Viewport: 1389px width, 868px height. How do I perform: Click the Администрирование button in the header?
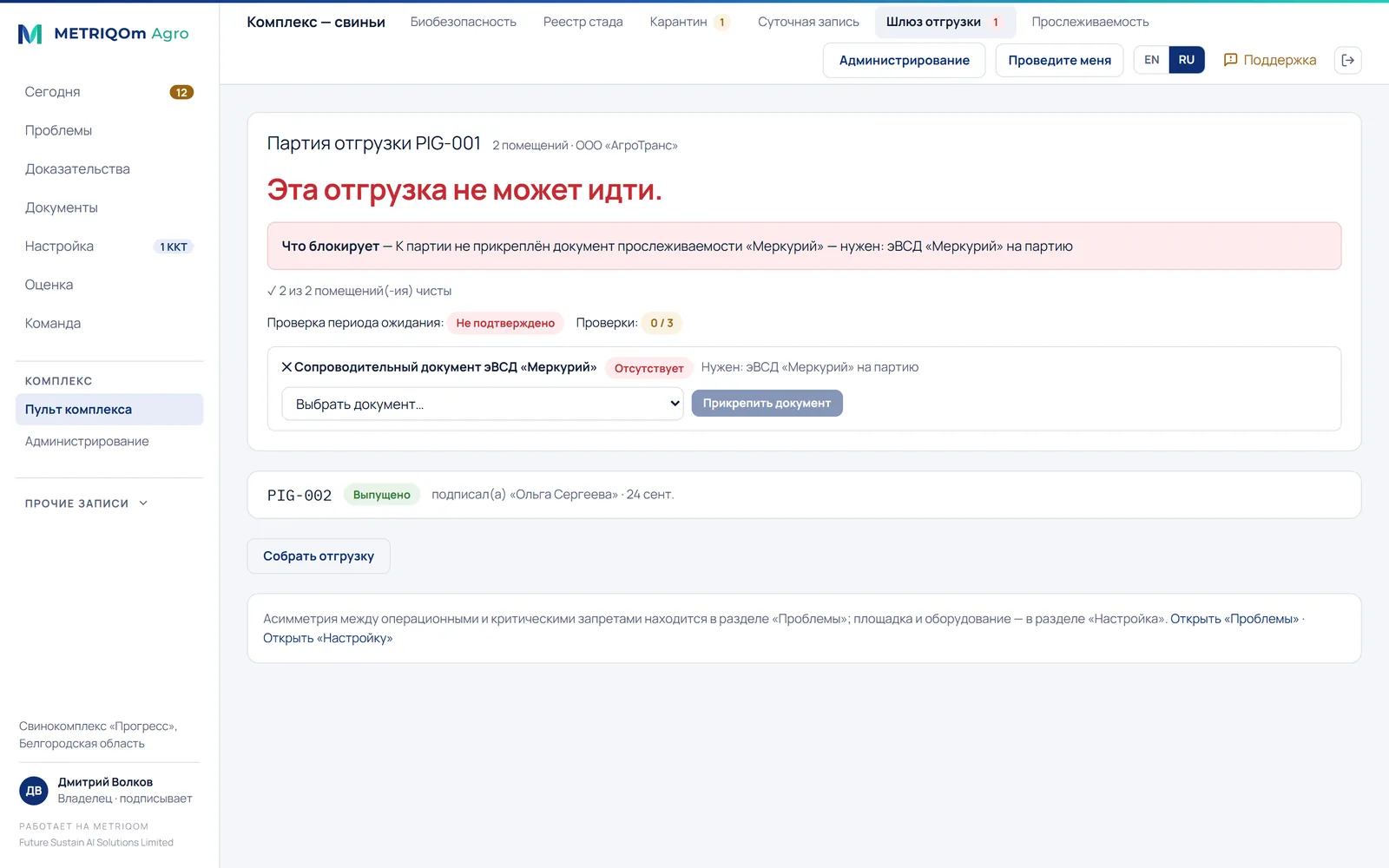(904, 60)
